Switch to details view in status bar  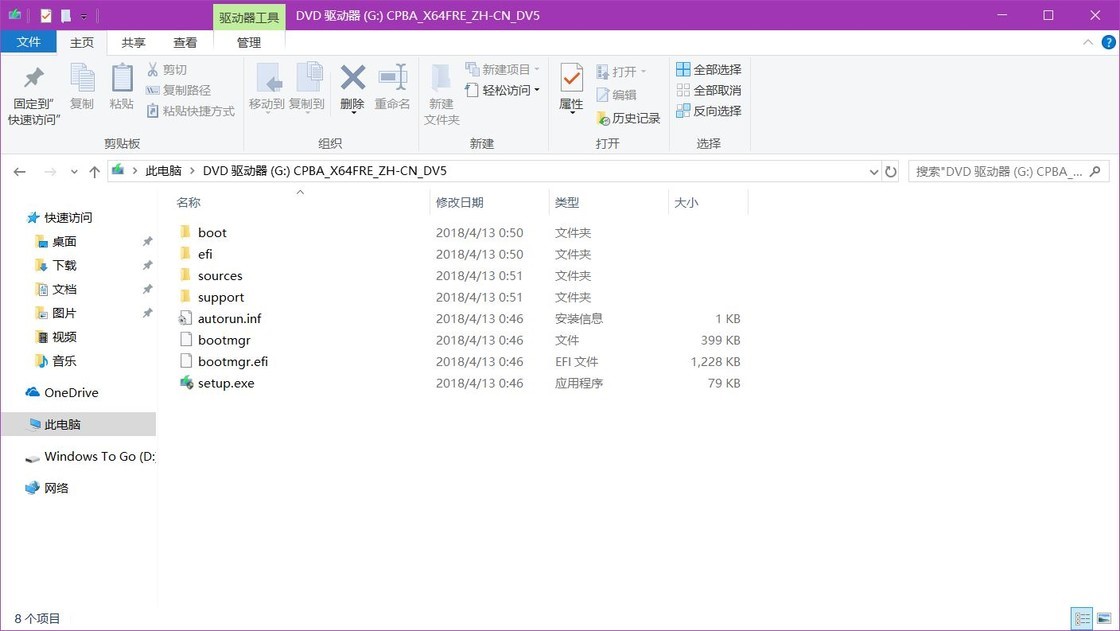coord(1082,618)
